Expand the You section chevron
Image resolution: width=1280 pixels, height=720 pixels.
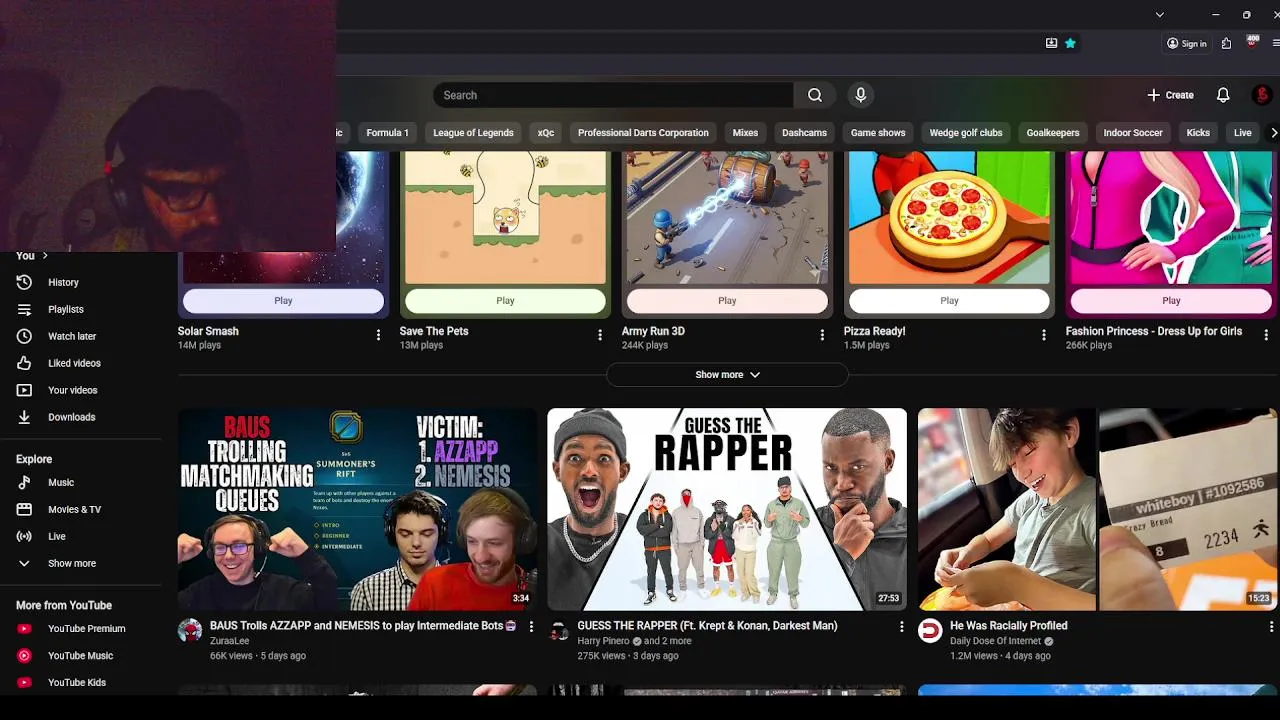point(44,256)
